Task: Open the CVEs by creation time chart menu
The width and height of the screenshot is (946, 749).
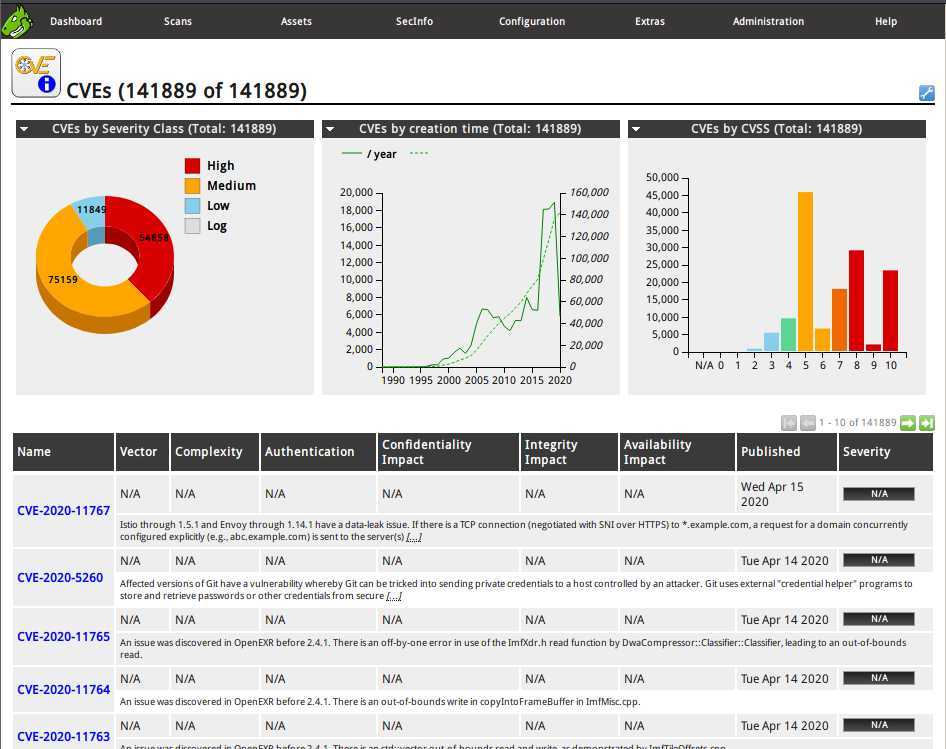Action: point(330,129)
